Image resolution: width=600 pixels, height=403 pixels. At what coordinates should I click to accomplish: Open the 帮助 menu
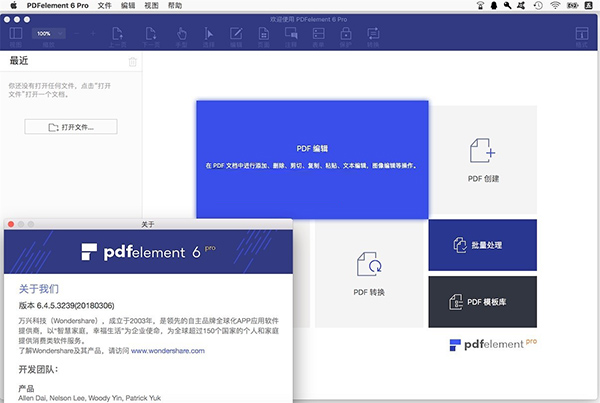[175, 5]
